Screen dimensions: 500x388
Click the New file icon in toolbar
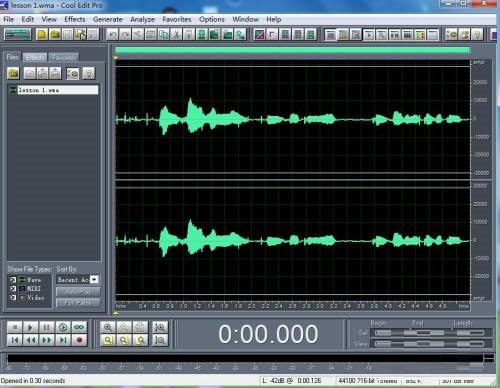point(42,34)
